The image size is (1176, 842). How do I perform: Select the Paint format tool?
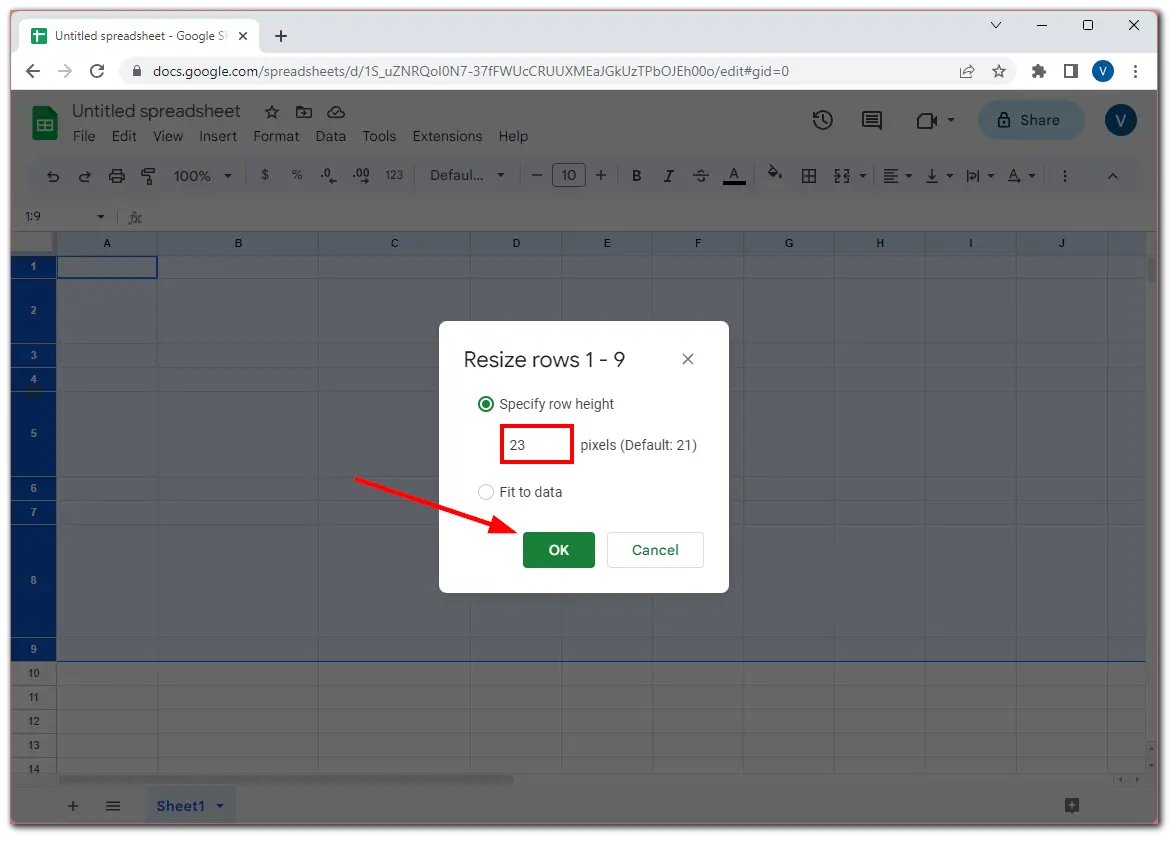[148, 175]
